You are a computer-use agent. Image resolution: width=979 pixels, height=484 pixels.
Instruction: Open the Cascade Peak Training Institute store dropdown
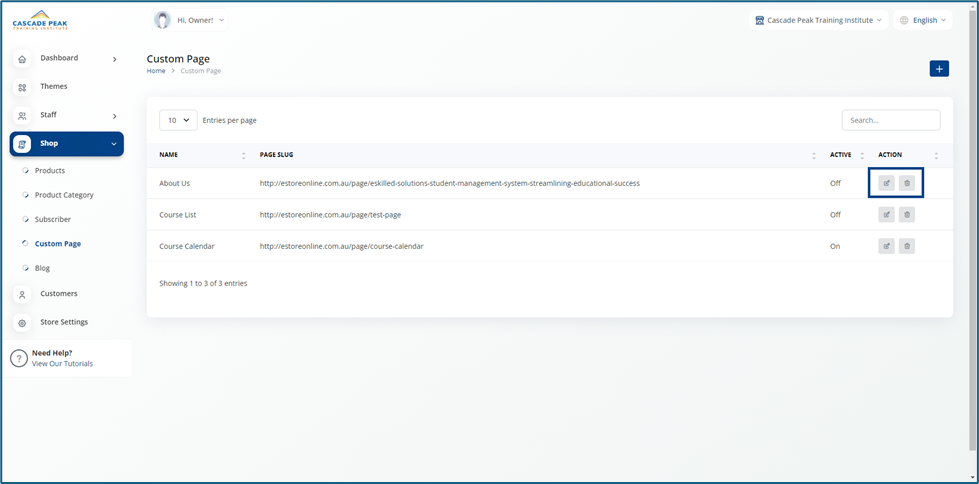pos(819,20)
